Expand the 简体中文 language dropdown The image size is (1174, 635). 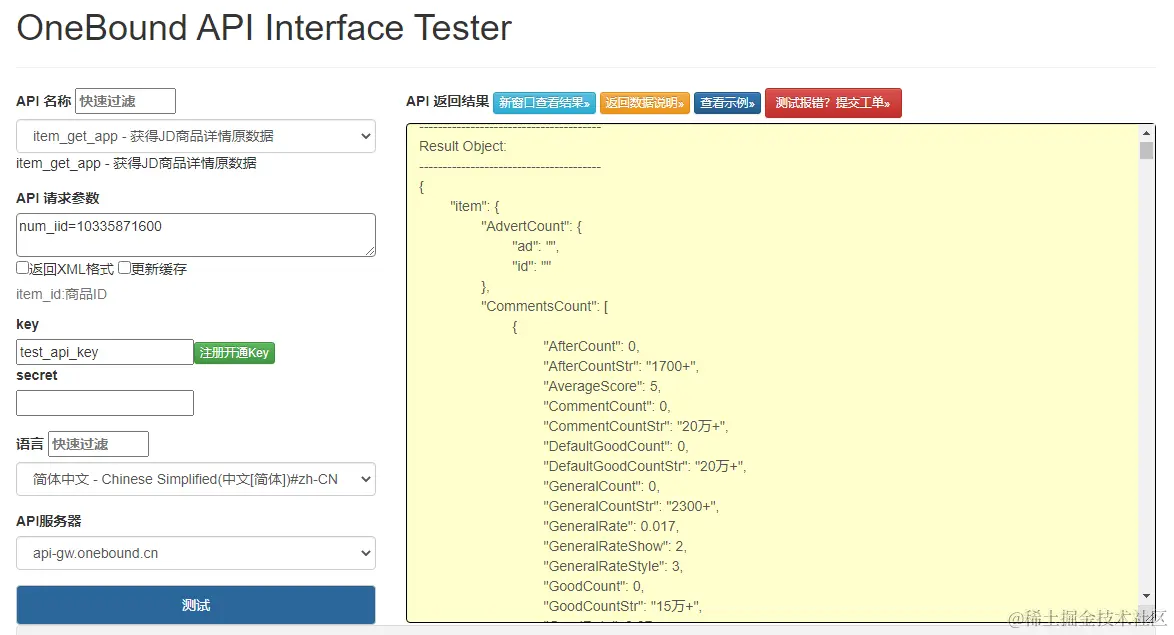[196, 479]
